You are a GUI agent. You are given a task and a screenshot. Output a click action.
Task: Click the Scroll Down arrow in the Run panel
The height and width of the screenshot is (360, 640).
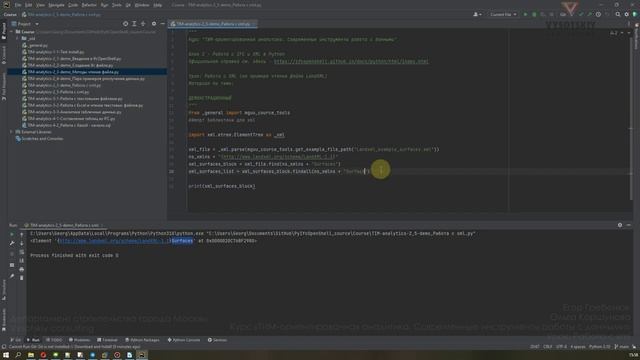tap(22, 243)
